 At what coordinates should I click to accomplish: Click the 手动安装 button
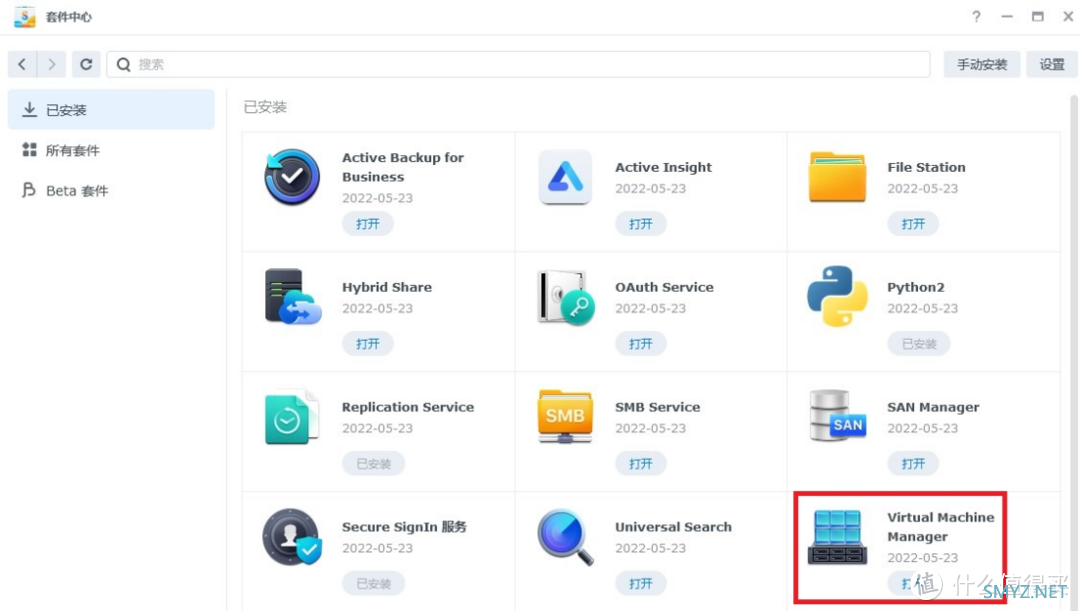[x=982, y=64]
